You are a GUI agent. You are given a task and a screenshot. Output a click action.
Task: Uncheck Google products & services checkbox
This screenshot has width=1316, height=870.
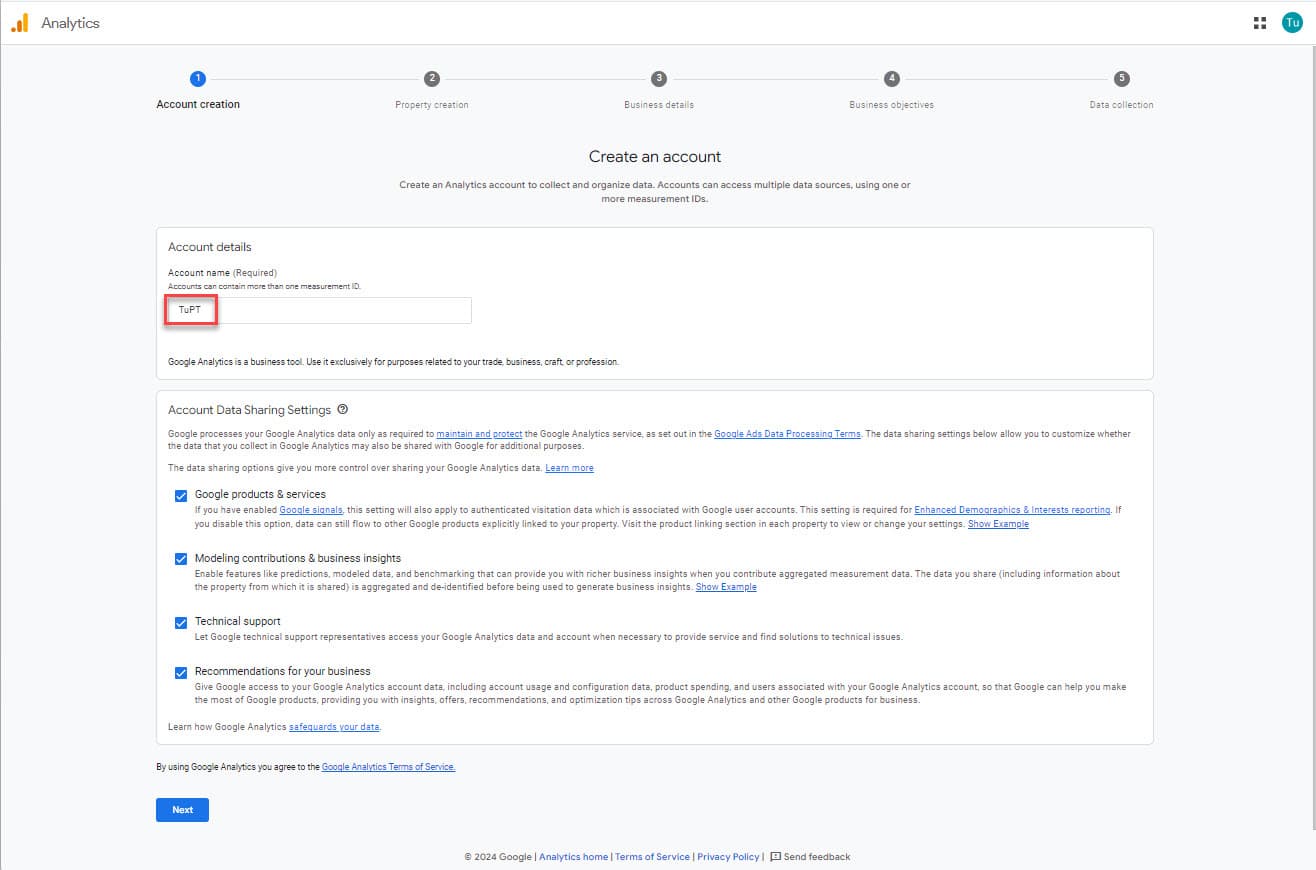(x=181, y=495)
